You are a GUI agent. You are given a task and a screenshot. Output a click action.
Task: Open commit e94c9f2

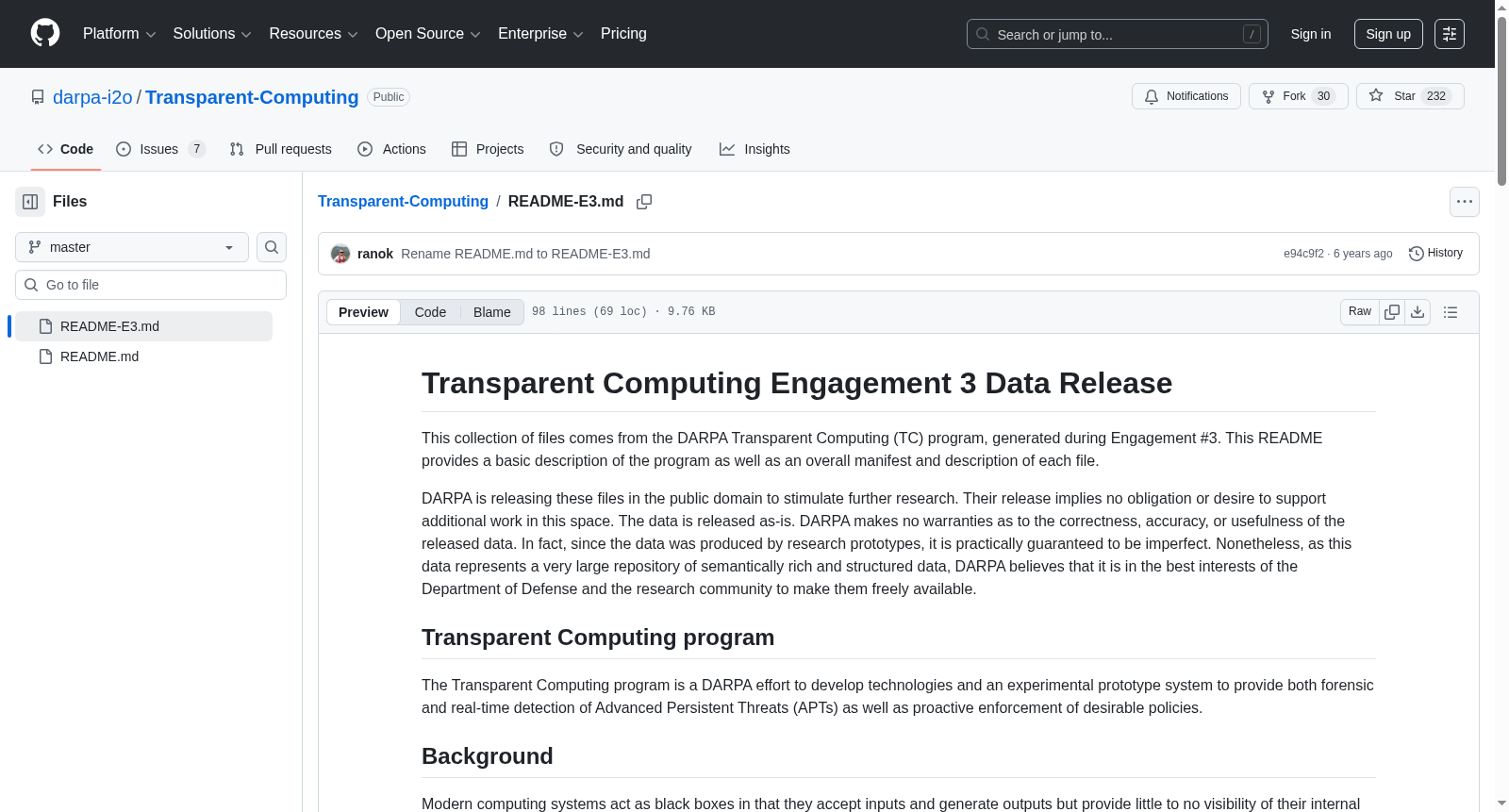(x=1303, y=254)
